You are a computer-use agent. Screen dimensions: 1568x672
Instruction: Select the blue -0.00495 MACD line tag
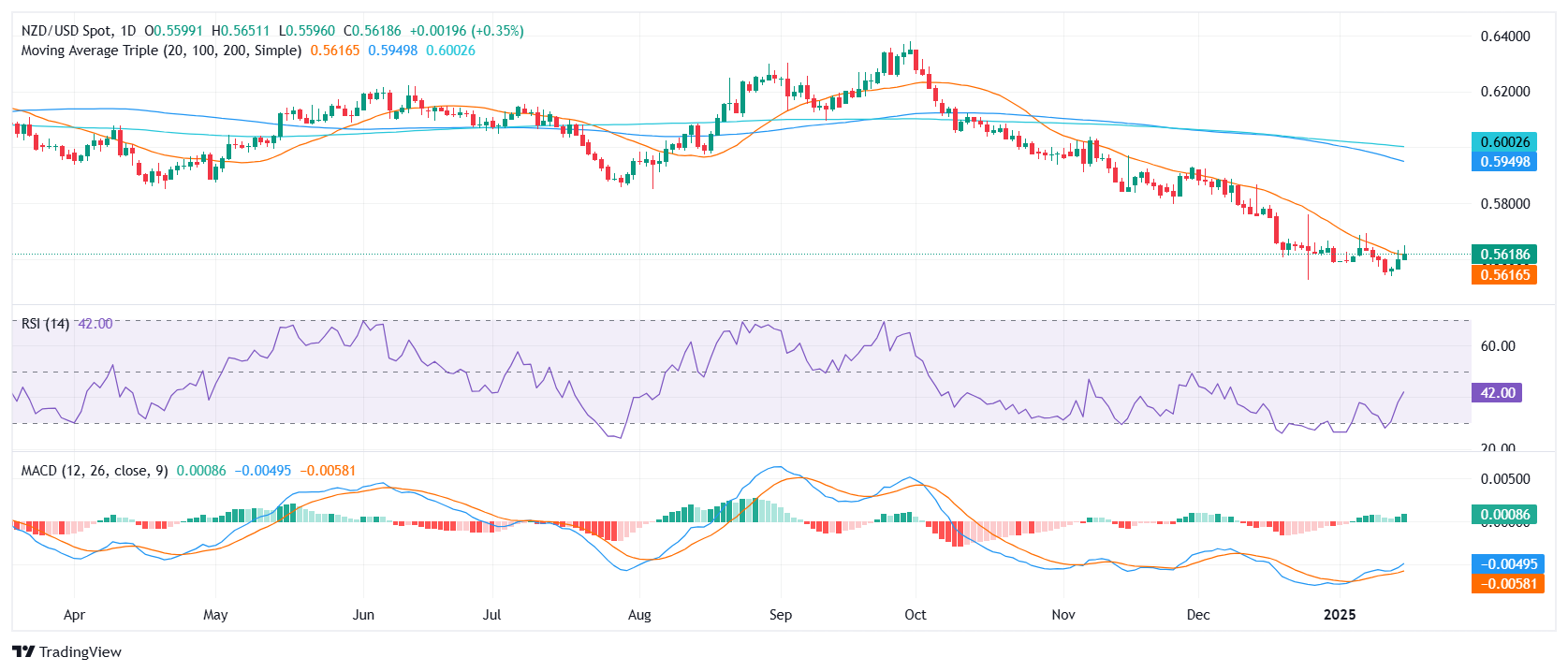1507,564
